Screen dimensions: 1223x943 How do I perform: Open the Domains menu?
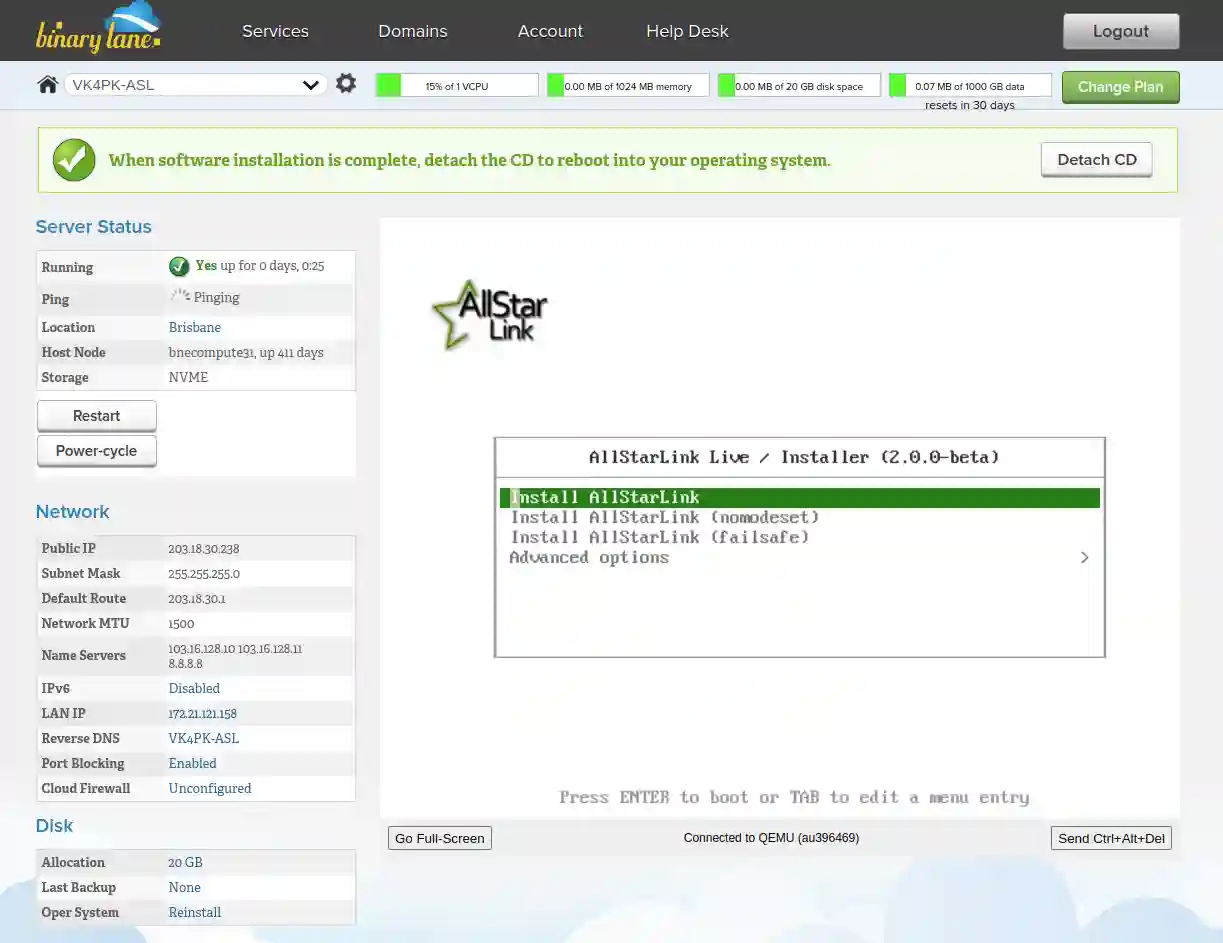tap(412, 31)
